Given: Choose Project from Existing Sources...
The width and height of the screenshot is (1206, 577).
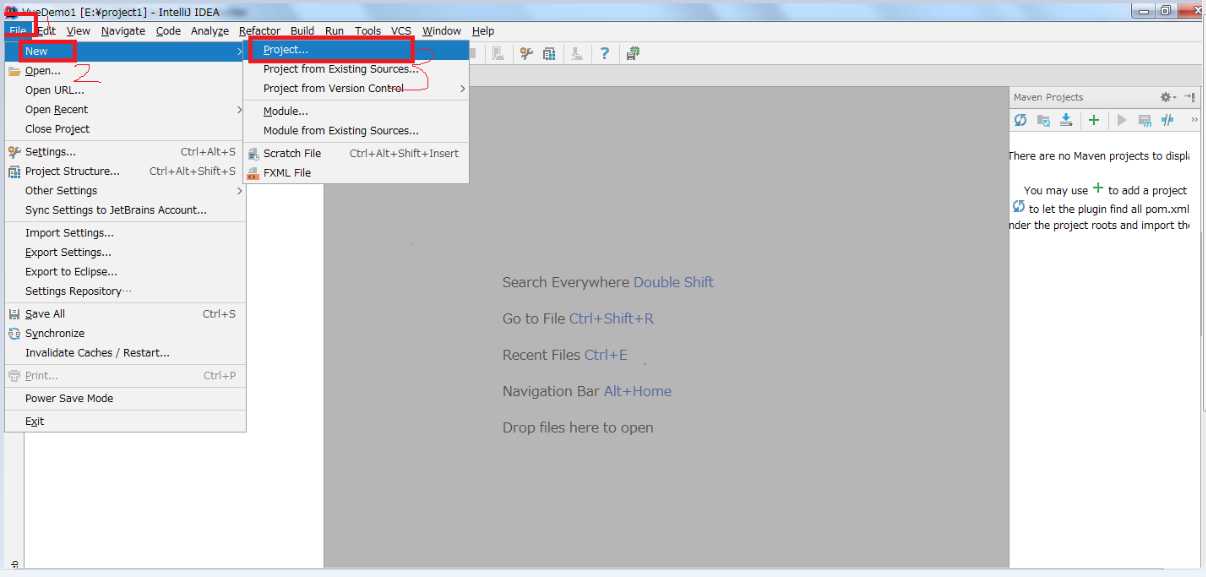Looking at the screenshot, I should (x=357, y=69).
